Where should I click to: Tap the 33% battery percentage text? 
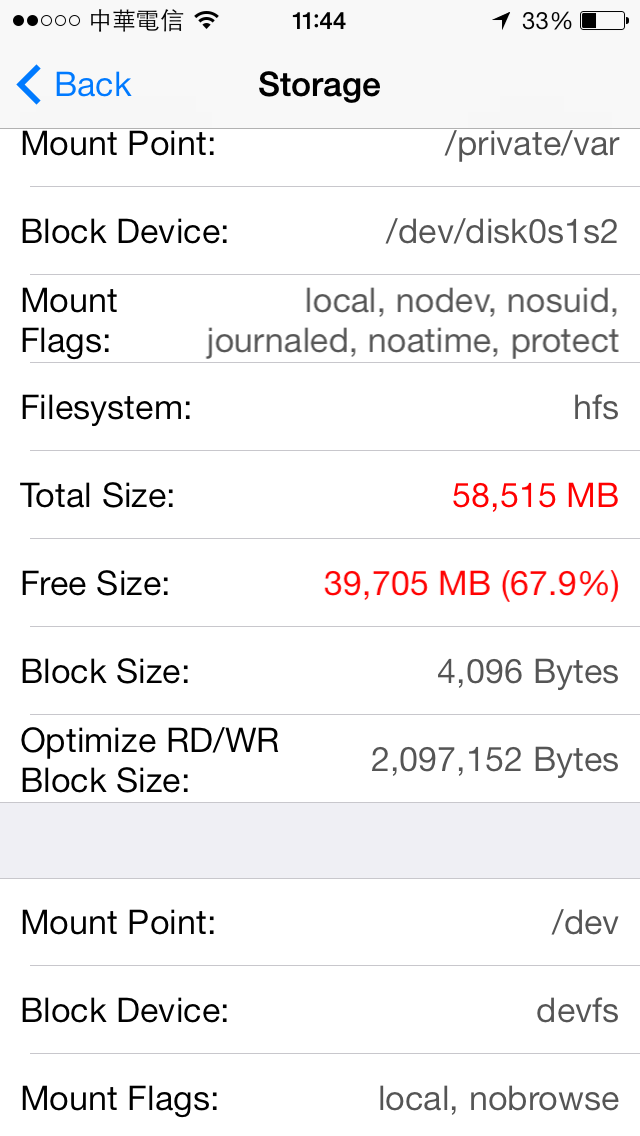click(x=547, y=21)
